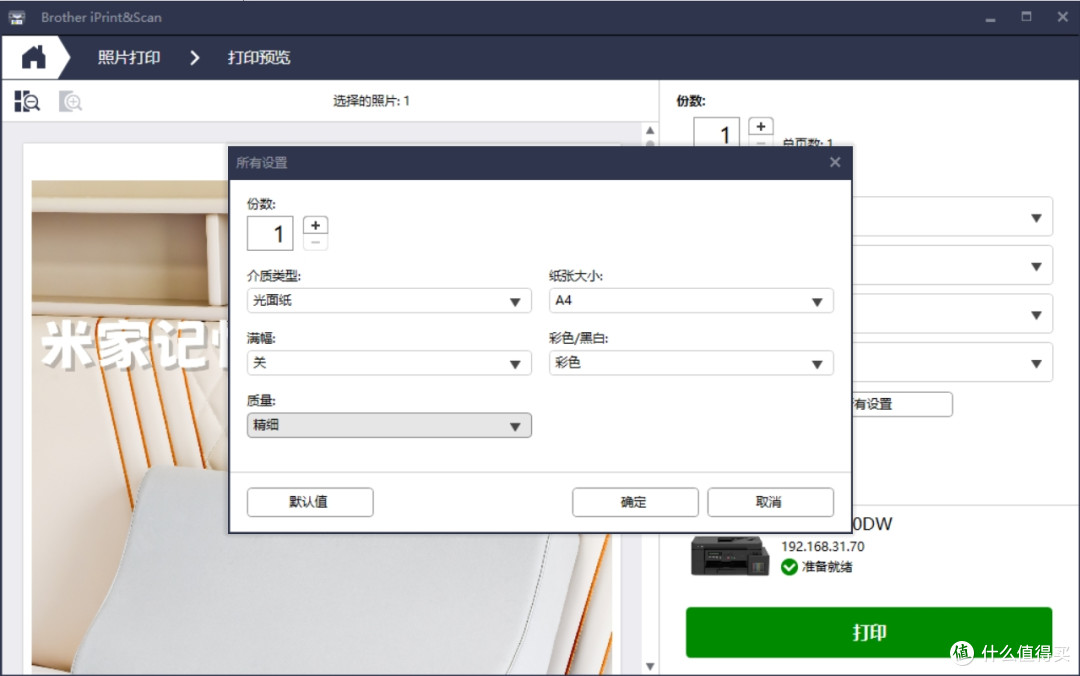The height and width of the screenshot is (676, 1080).
Task: Click copies field in main right panel
Action: [716, 132]
